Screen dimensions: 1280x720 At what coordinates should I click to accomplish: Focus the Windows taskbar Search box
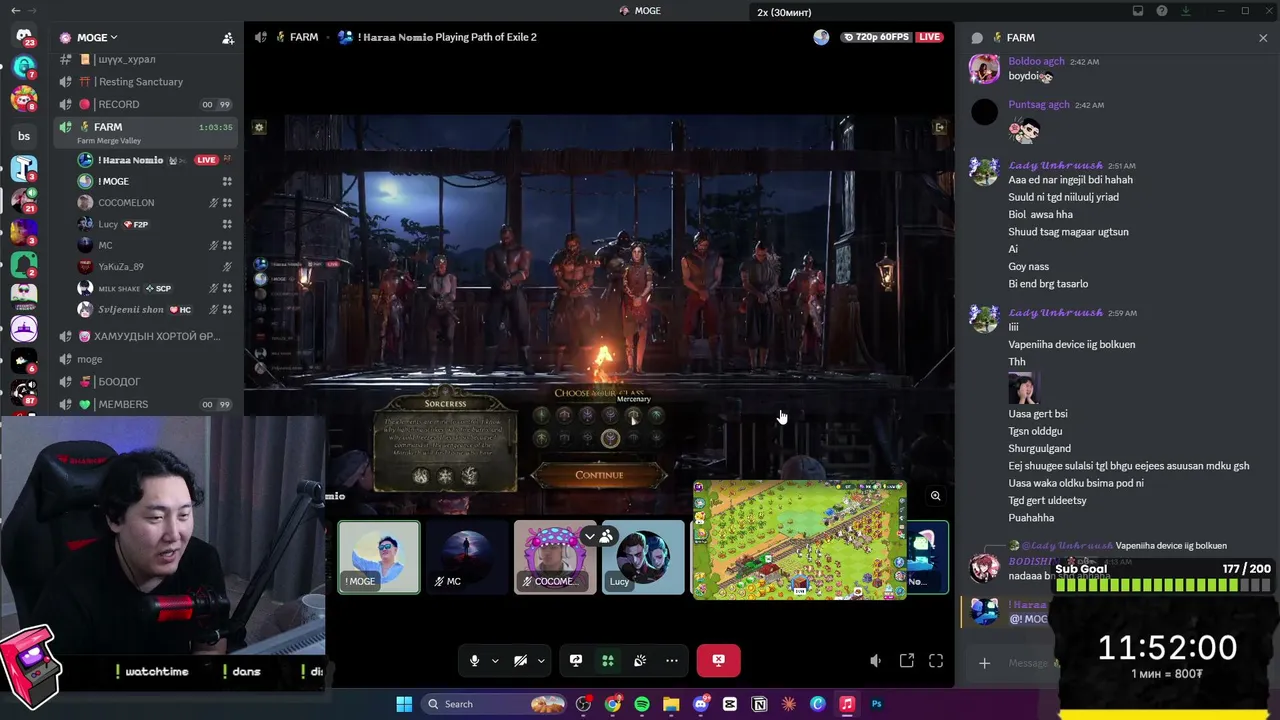(493, 704)
